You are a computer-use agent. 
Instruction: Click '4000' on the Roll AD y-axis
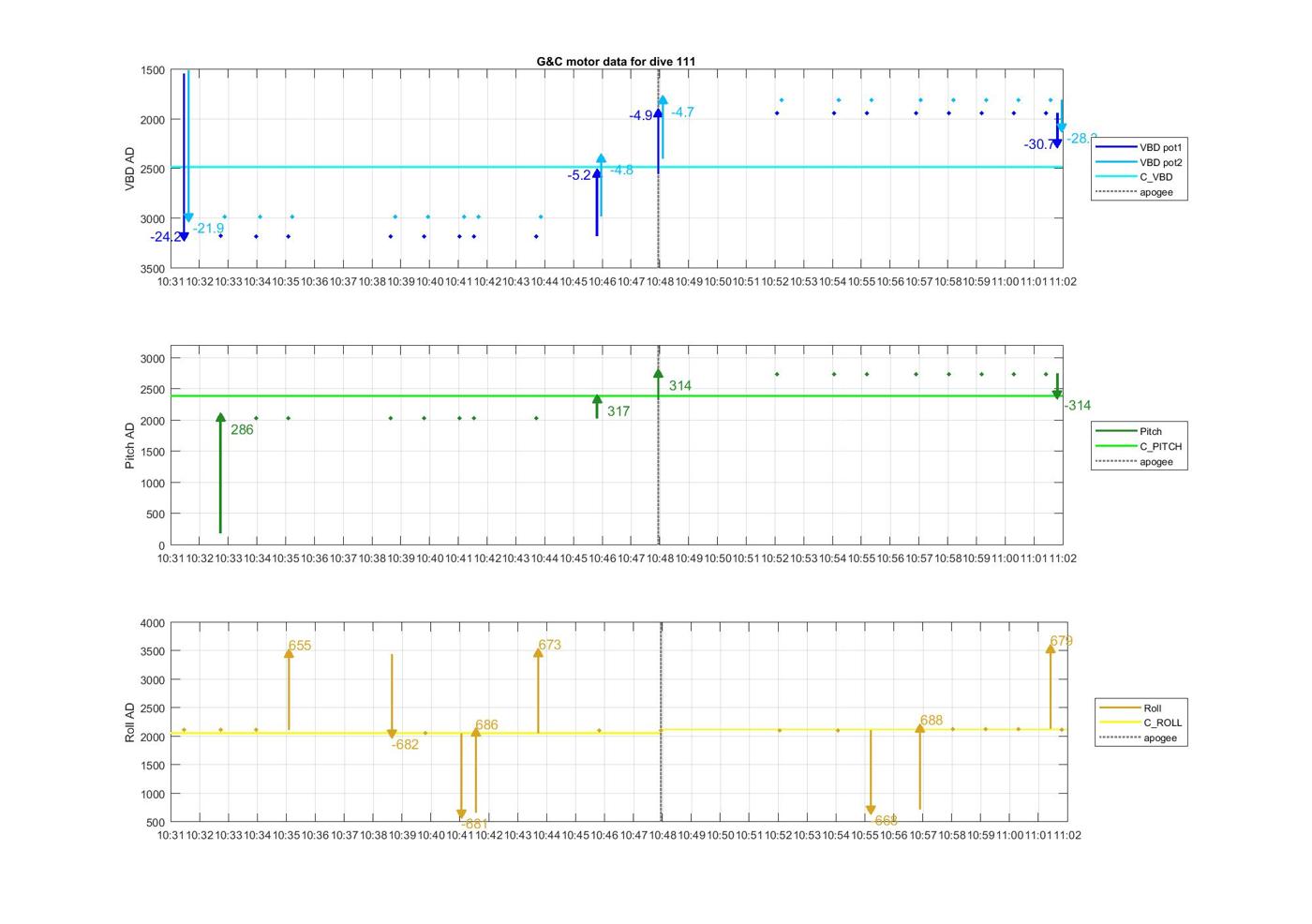point(154,623)
